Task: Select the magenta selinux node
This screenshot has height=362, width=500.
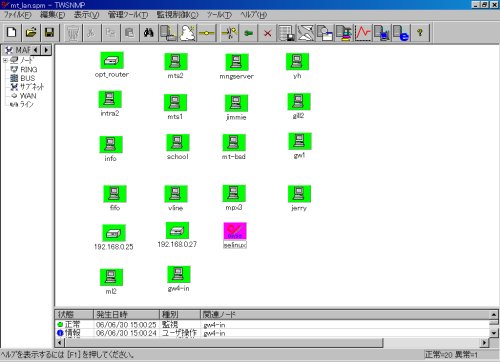Action: [x=235, y=231]
